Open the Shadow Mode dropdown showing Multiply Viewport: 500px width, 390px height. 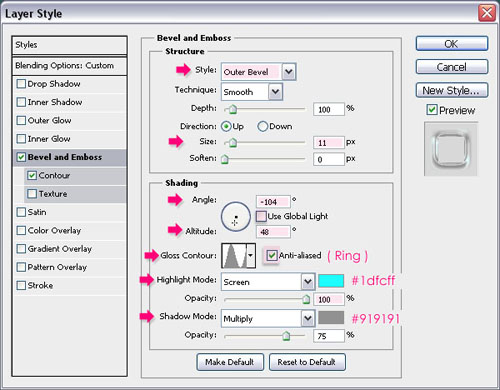coord(268,319)
